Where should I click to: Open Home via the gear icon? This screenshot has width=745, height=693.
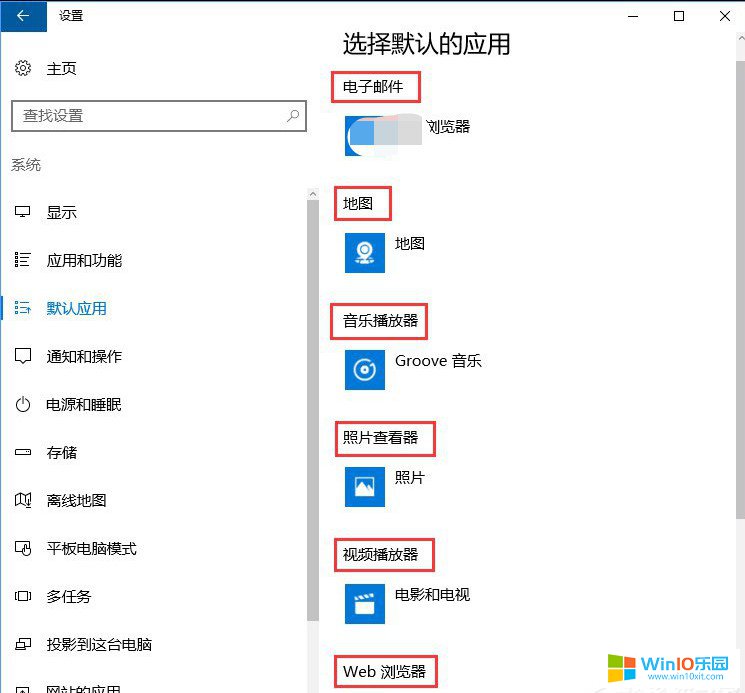pos(23,69)
